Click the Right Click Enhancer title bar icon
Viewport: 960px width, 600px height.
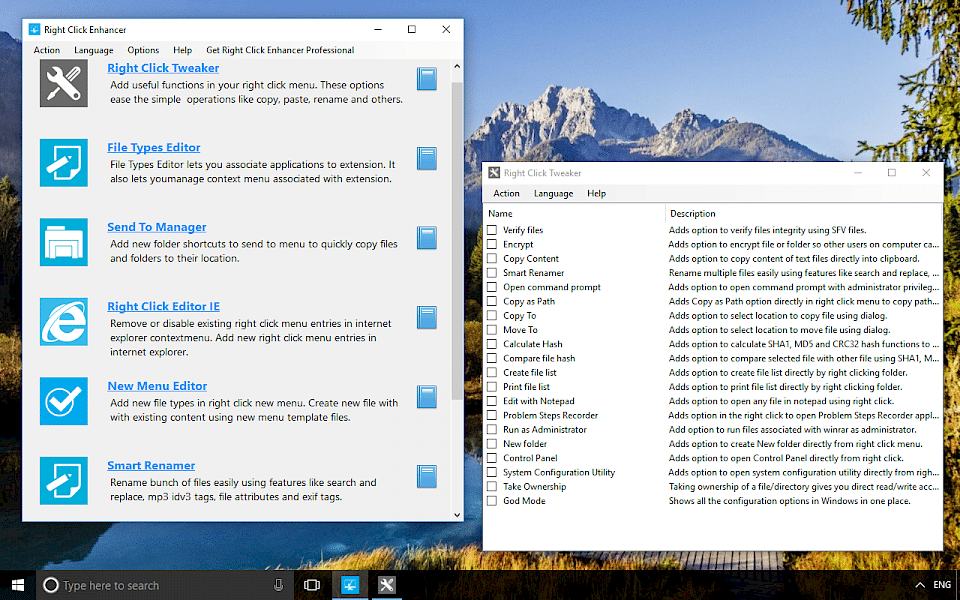point(34,29)
